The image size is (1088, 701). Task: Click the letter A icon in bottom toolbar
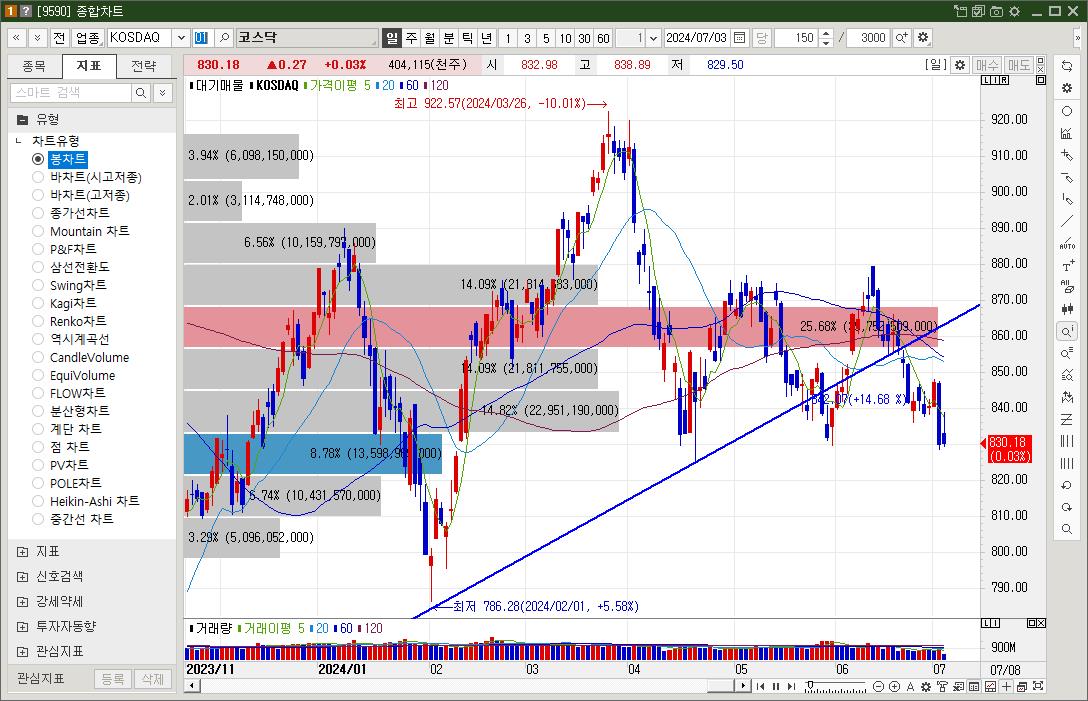(910, 686)
